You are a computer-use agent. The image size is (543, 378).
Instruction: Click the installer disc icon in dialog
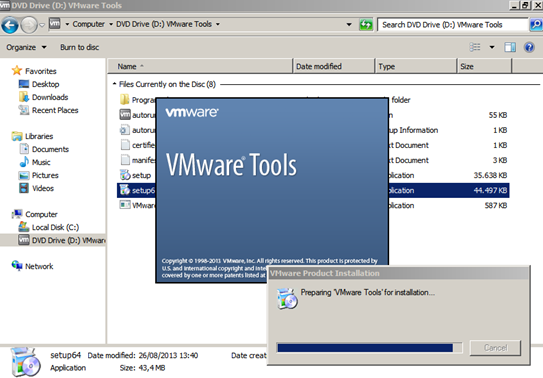tap(287, 298)
